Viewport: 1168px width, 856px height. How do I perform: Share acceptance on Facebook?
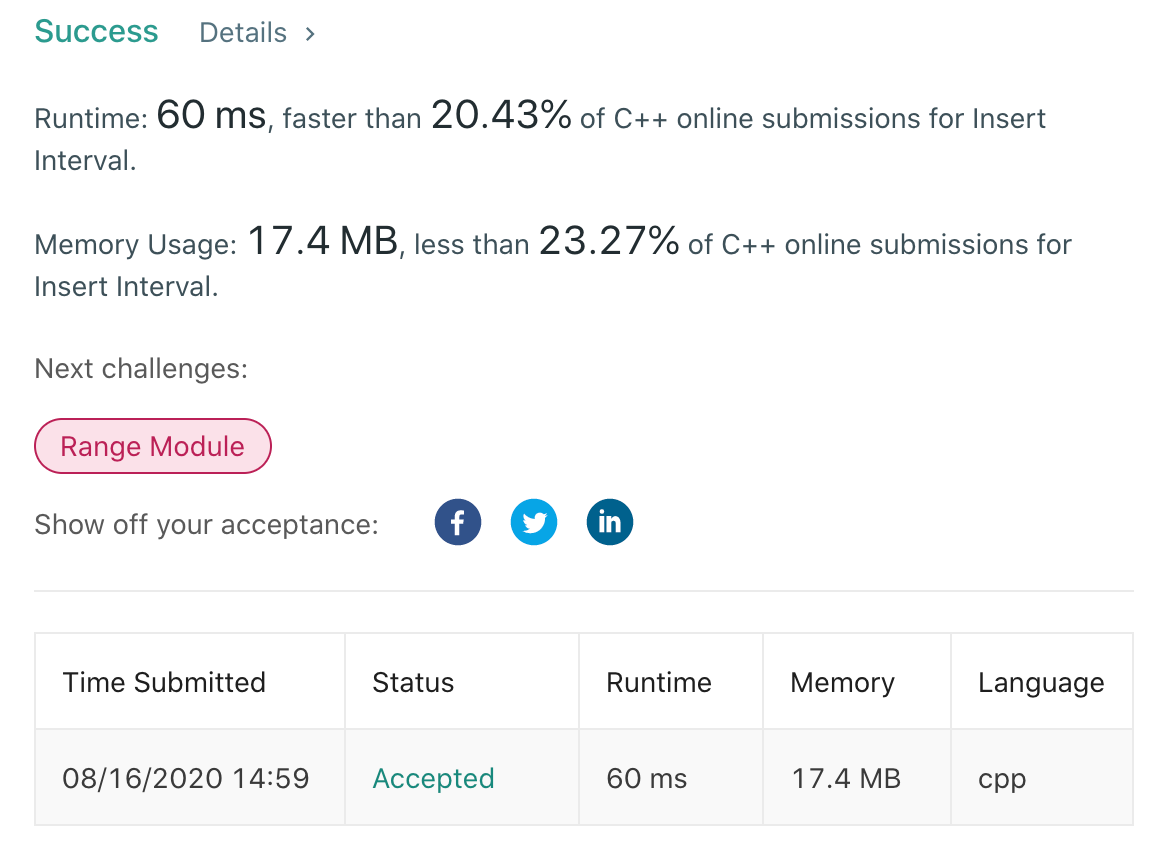(x=457, y=521)
